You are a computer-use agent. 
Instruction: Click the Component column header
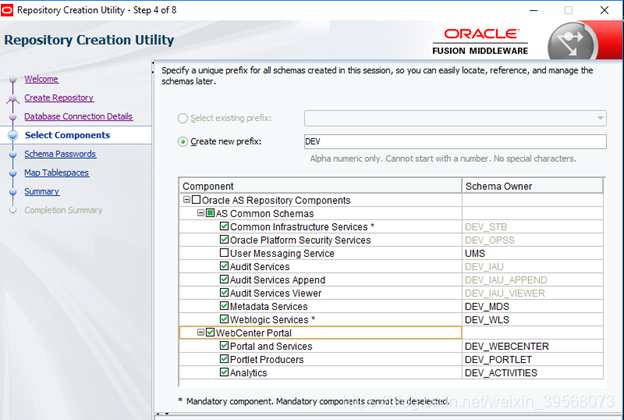click(x=320, y=186)
